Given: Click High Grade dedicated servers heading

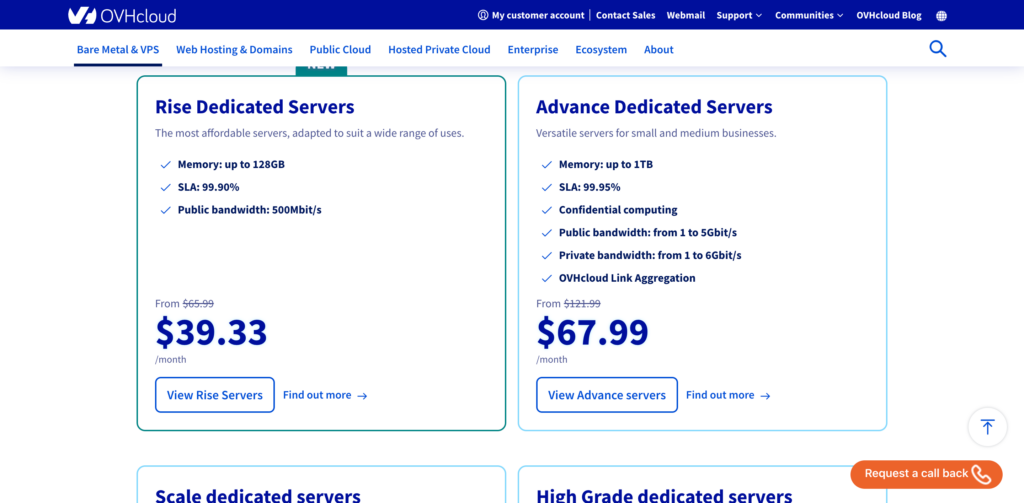Looking at the screenshot, I should [664, 495].
